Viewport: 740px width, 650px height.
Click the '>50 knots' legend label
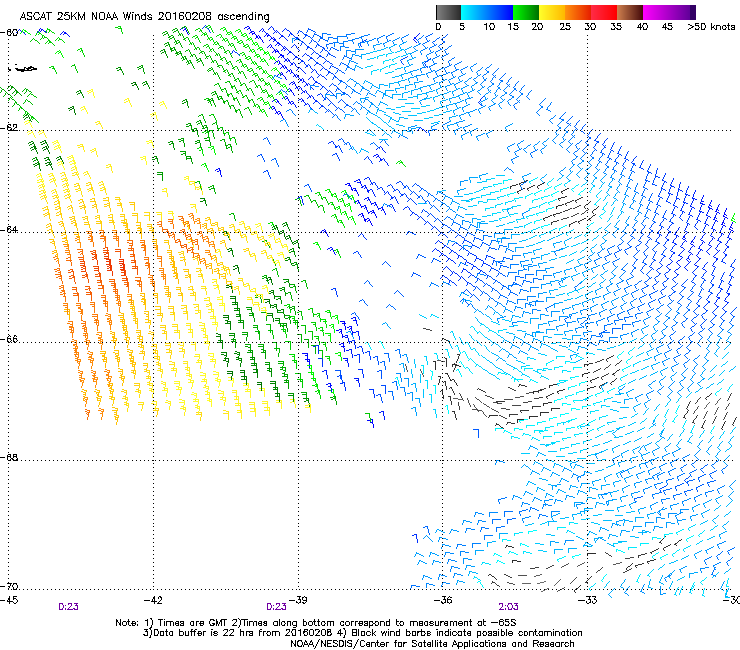click(x=711, y=27)
